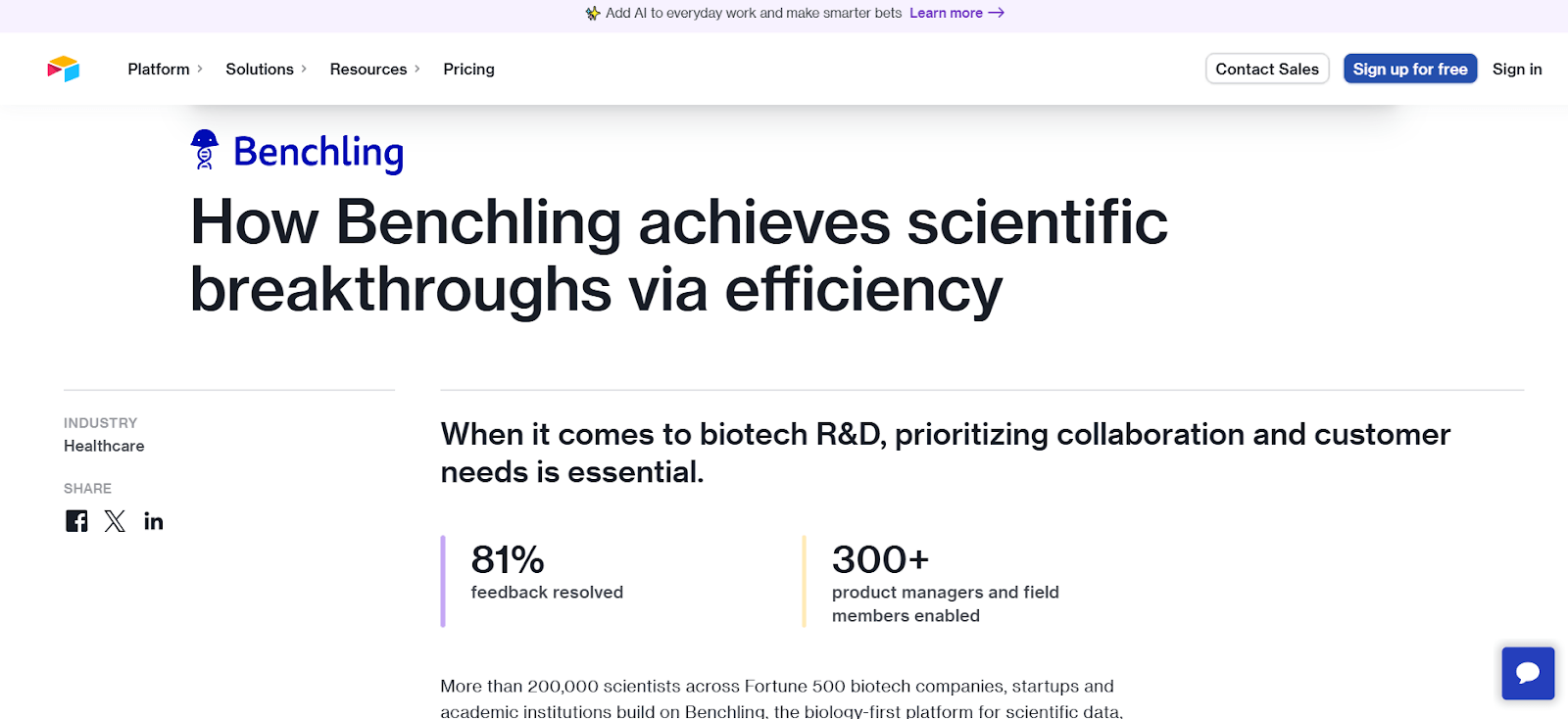1568x719 pixels.
Task: Open the Learn more link in the banner
Action: (x=947, y=13)
